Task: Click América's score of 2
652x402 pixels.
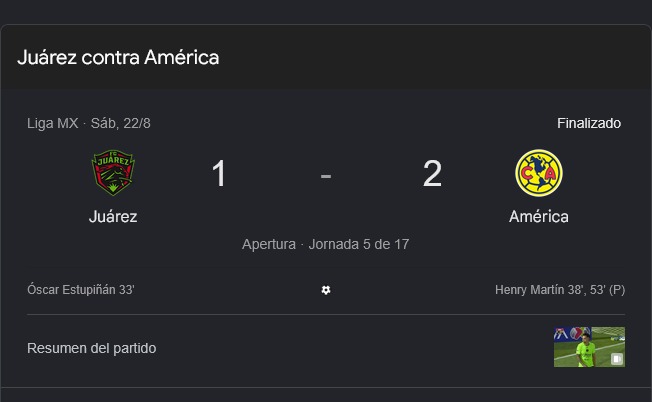Action: 432,173
